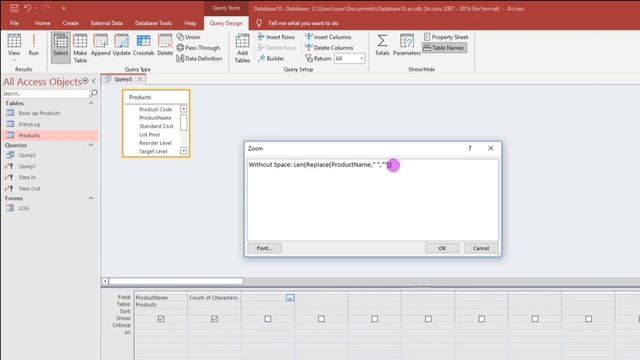Click the horizontal scrollbar left arrow
640x360 pixels.
pyautogui.click(x=105, y=281)
